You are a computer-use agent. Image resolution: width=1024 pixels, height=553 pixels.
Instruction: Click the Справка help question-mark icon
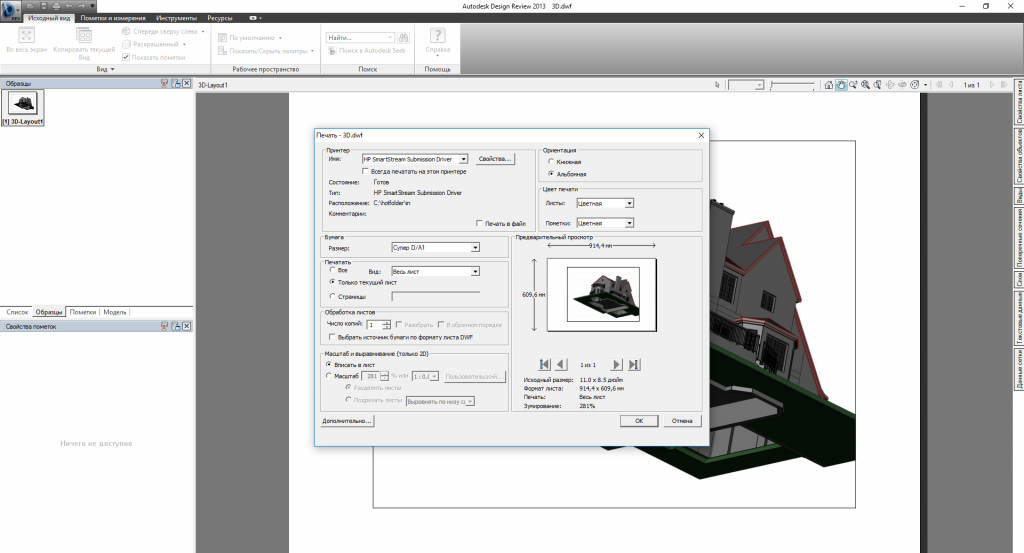tap(438, 35)
